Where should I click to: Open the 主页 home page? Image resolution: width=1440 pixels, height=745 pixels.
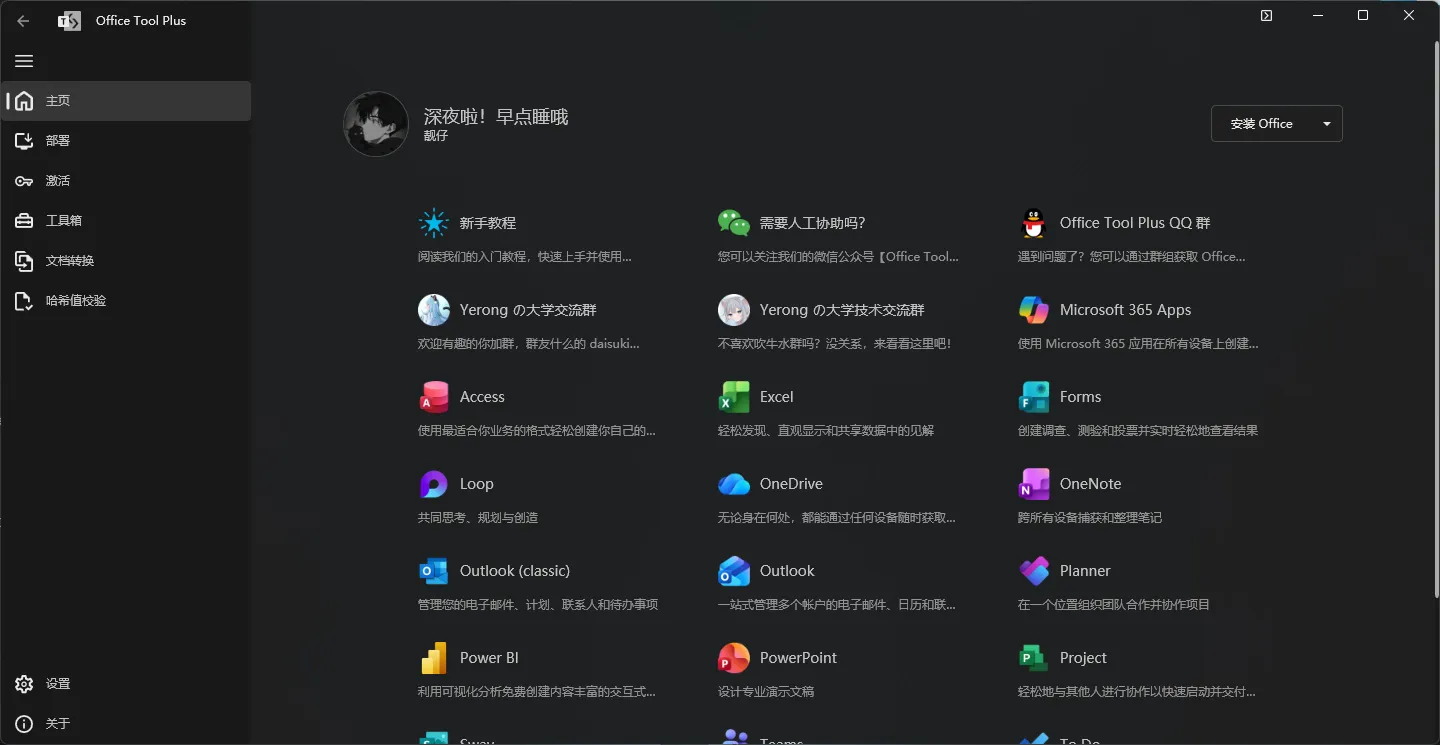(126, 101)
